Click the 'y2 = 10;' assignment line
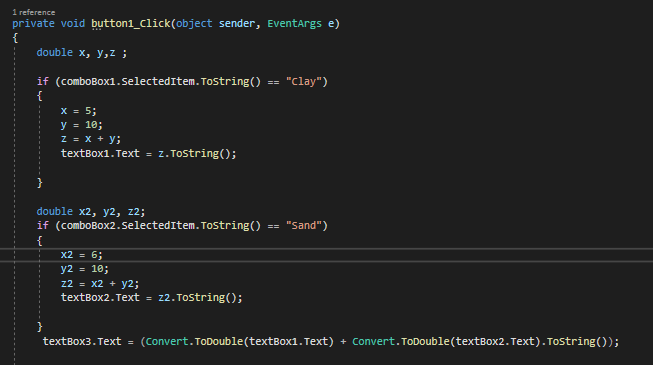This screenshot has width=653, height=365. (x=85, y=269)
